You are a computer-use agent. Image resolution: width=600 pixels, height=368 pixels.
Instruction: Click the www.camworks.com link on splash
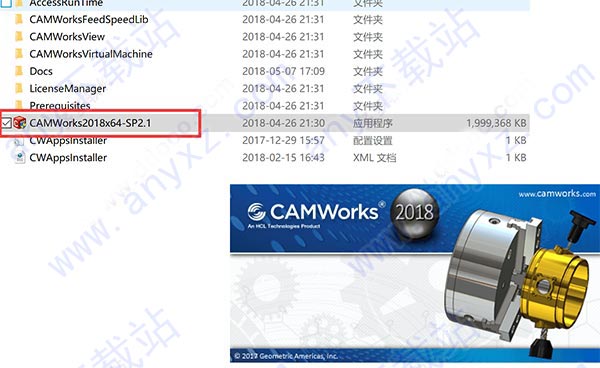[557, 194]
